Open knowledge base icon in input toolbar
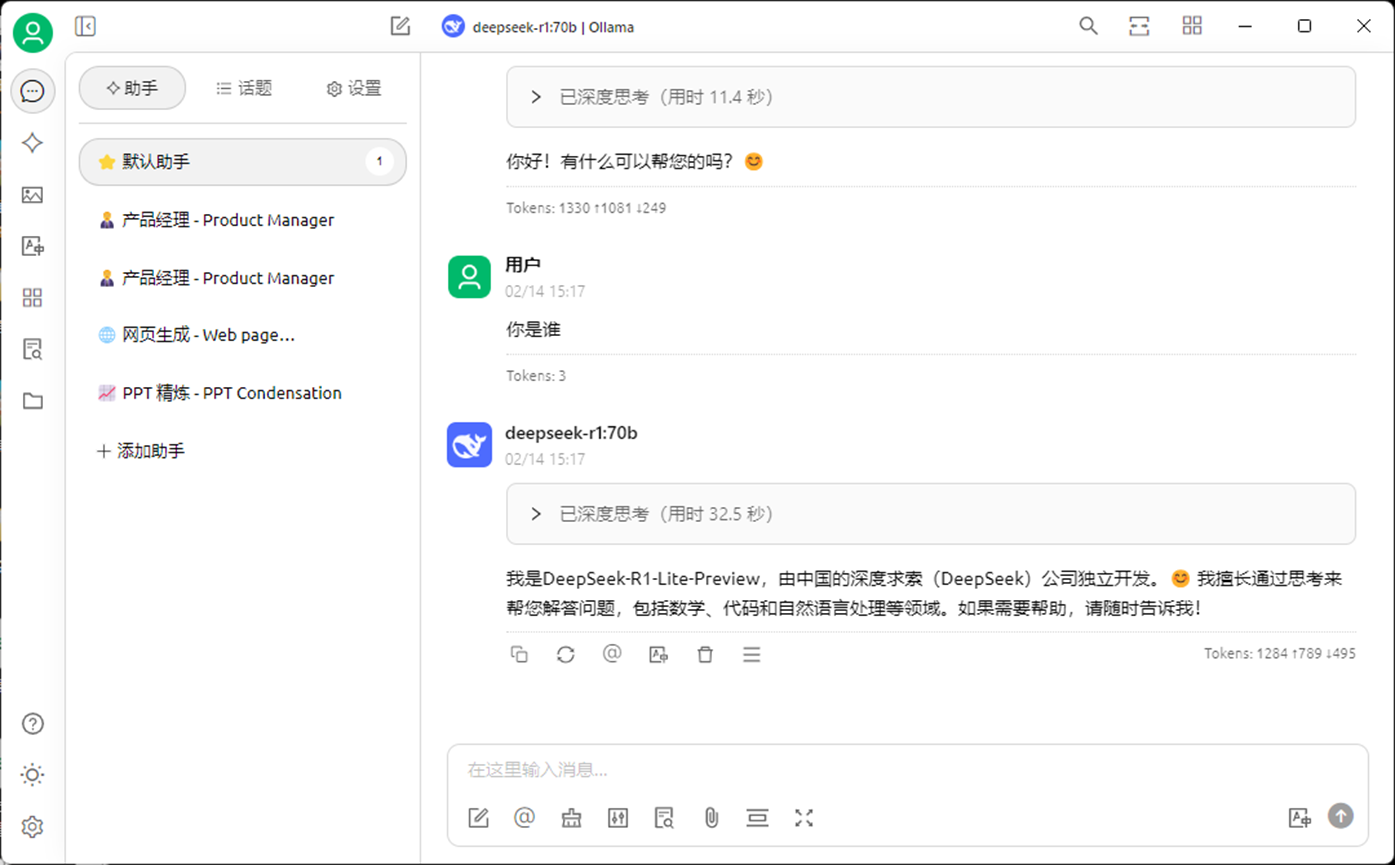Image resolution: width=1395 pixels, height=865 pixels. [x=664, y=818]
